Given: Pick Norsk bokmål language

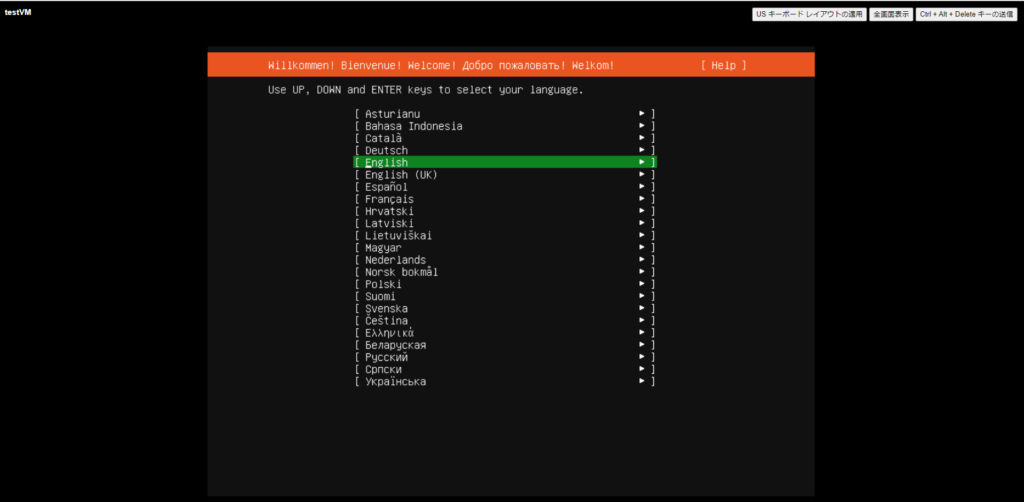Looking at the screenshot, I should (x=505, y=272).
